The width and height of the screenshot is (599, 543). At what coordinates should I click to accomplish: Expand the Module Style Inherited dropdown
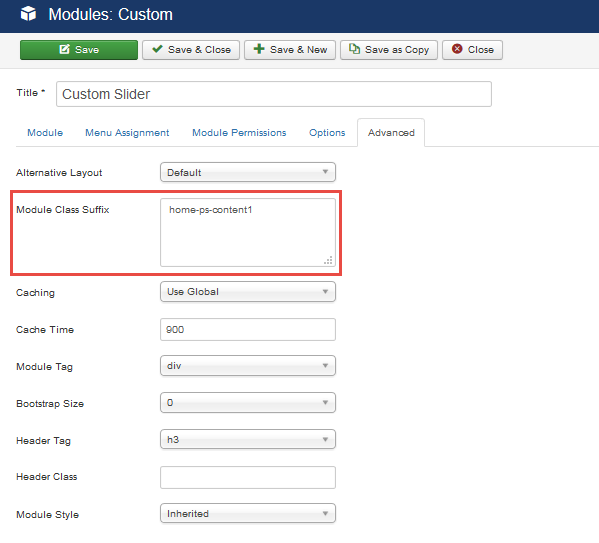click(248, 514)
